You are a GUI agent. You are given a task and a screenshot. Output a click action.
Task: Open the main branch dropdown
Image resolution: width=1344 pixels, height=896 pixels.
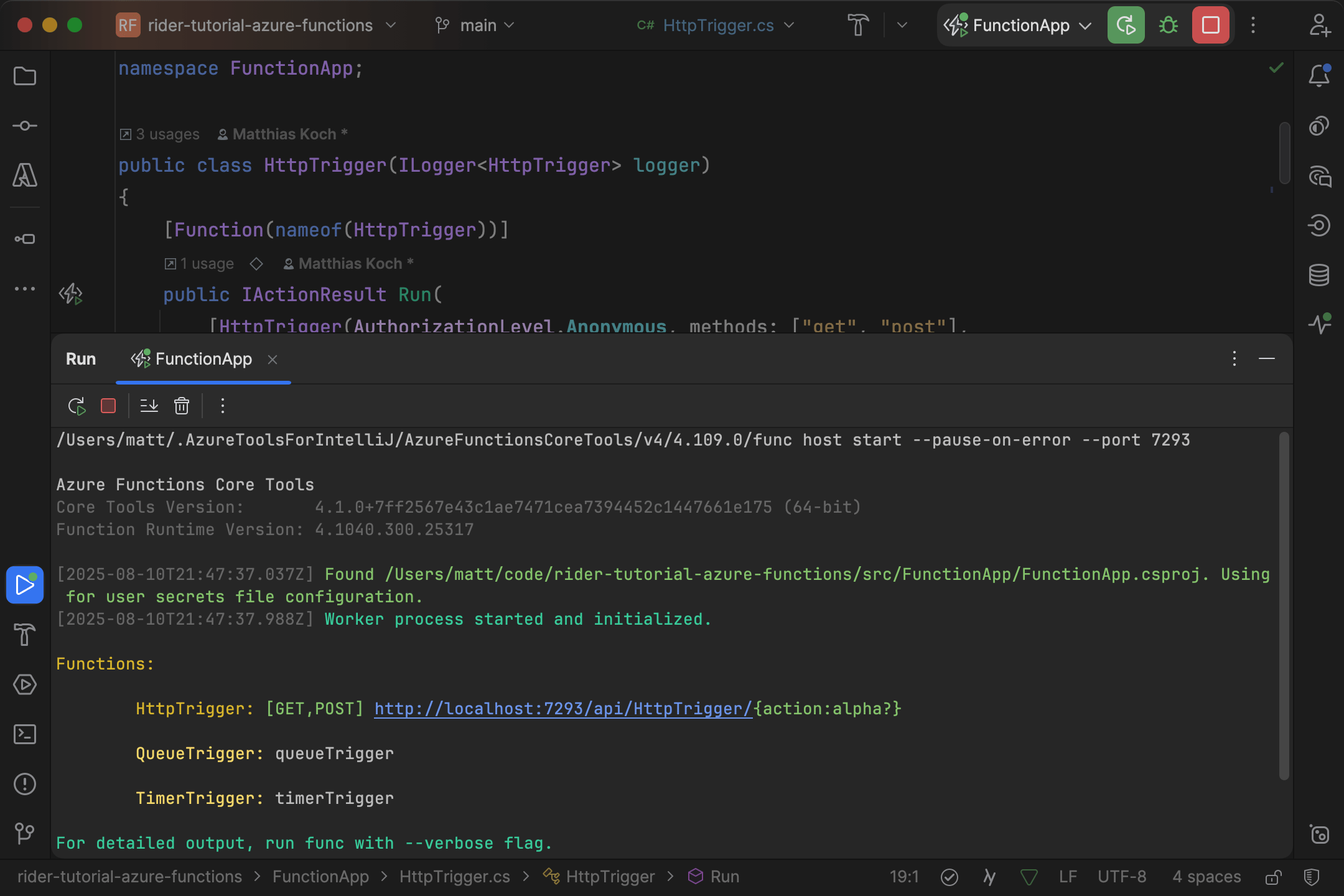[477, 26]
